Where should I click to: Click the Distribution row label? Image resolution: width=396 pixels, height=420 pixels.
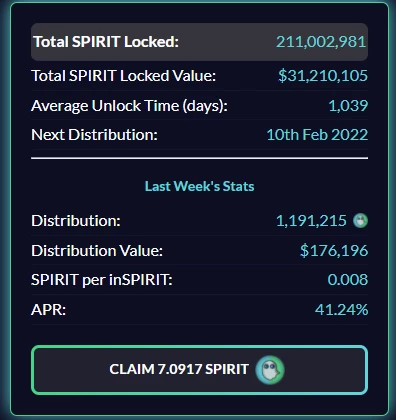pos(76,221)
